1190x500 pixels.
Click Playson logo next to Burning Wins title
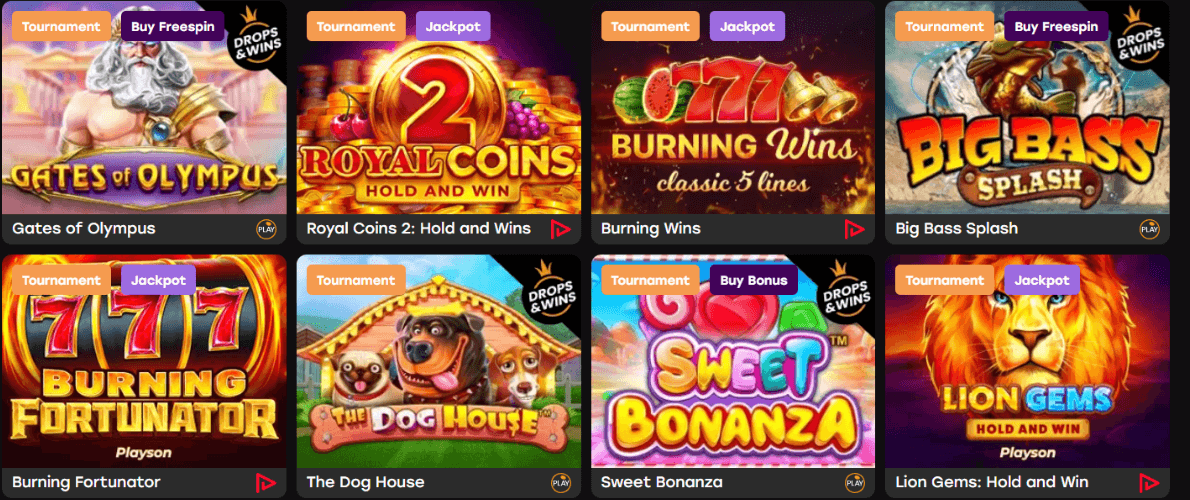click(855, 228)
